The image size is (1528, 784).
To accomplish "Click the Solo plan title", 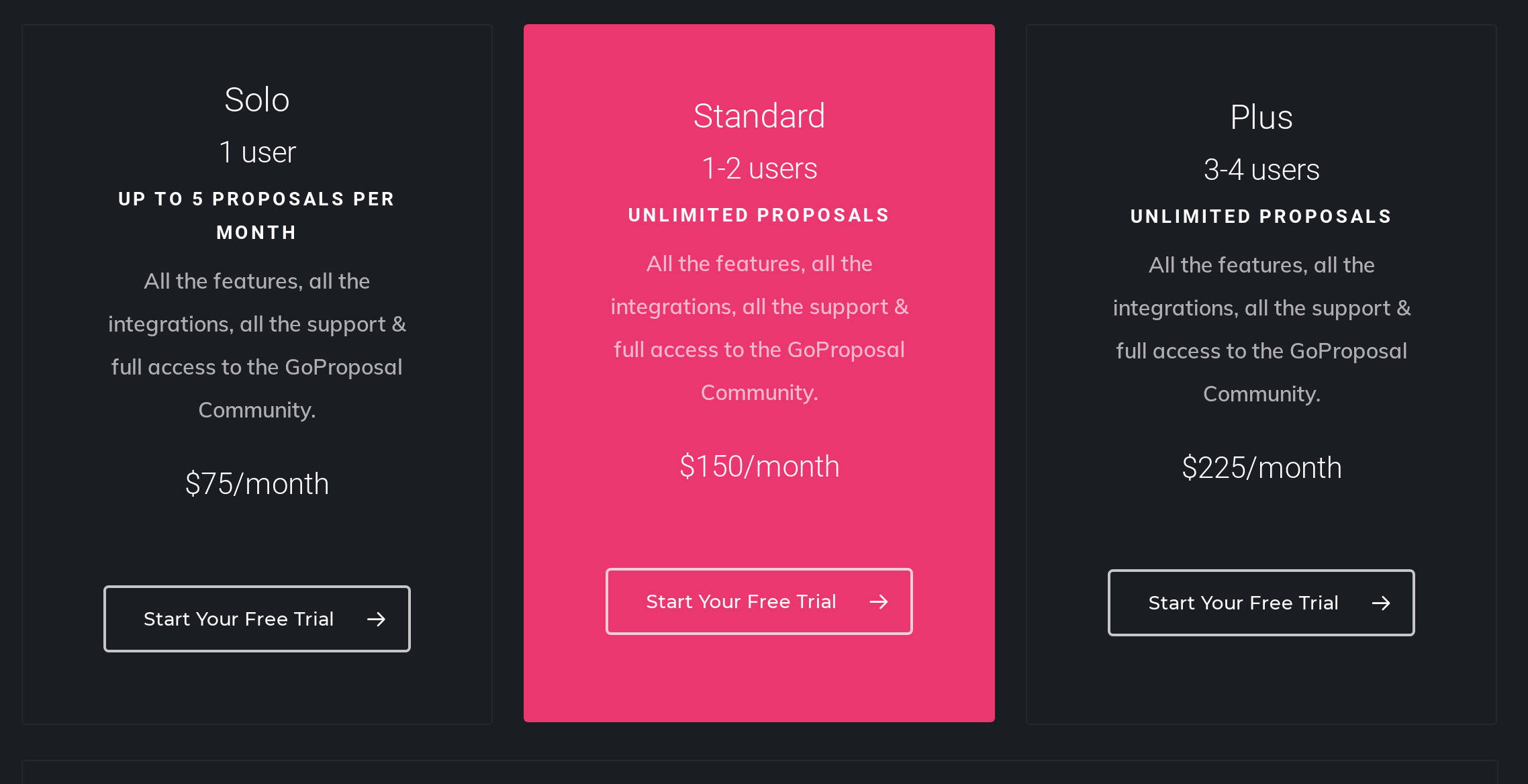I will [256, 99].
